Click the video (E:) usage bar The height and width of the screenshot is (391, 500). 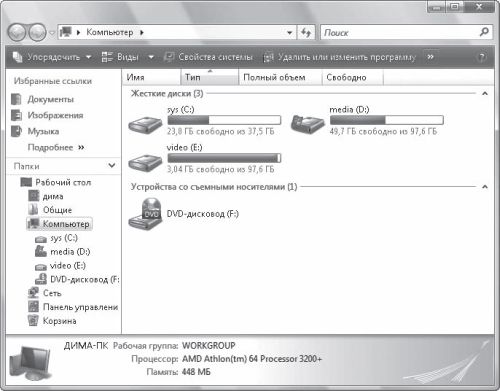tap(224, 158)
